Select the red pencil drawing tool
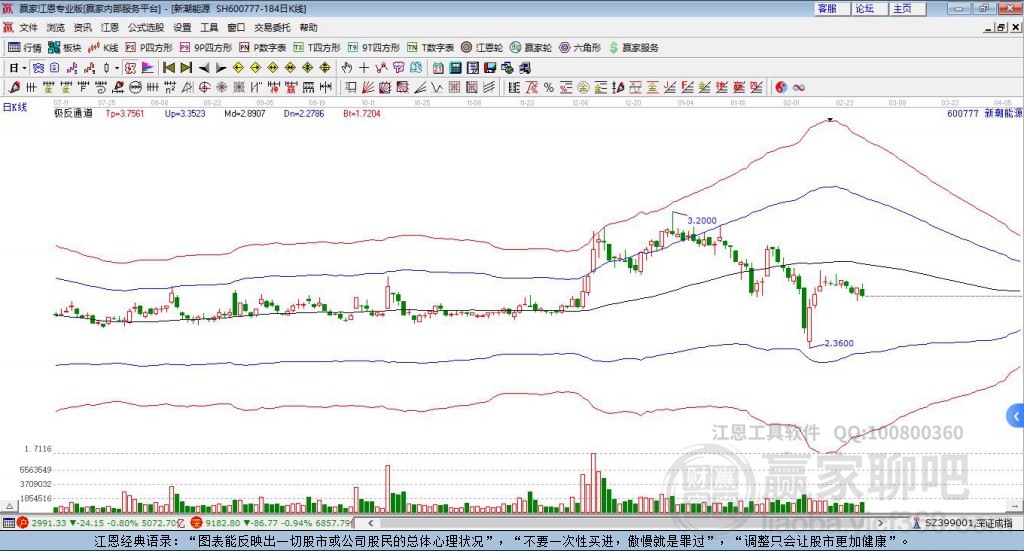The image size is (1024, 551). 14,87
